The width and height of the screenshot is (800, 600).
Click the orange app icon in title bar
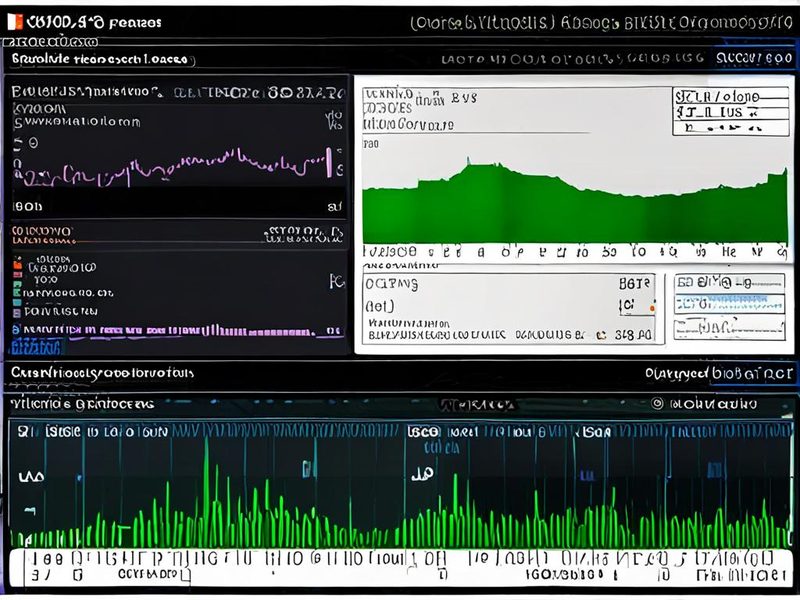tap(15, 21)
